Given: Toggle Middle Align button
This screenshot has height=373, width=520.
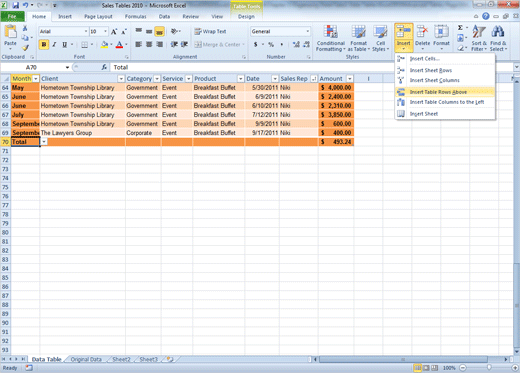Looking at the screenshot, I should 149,32.
